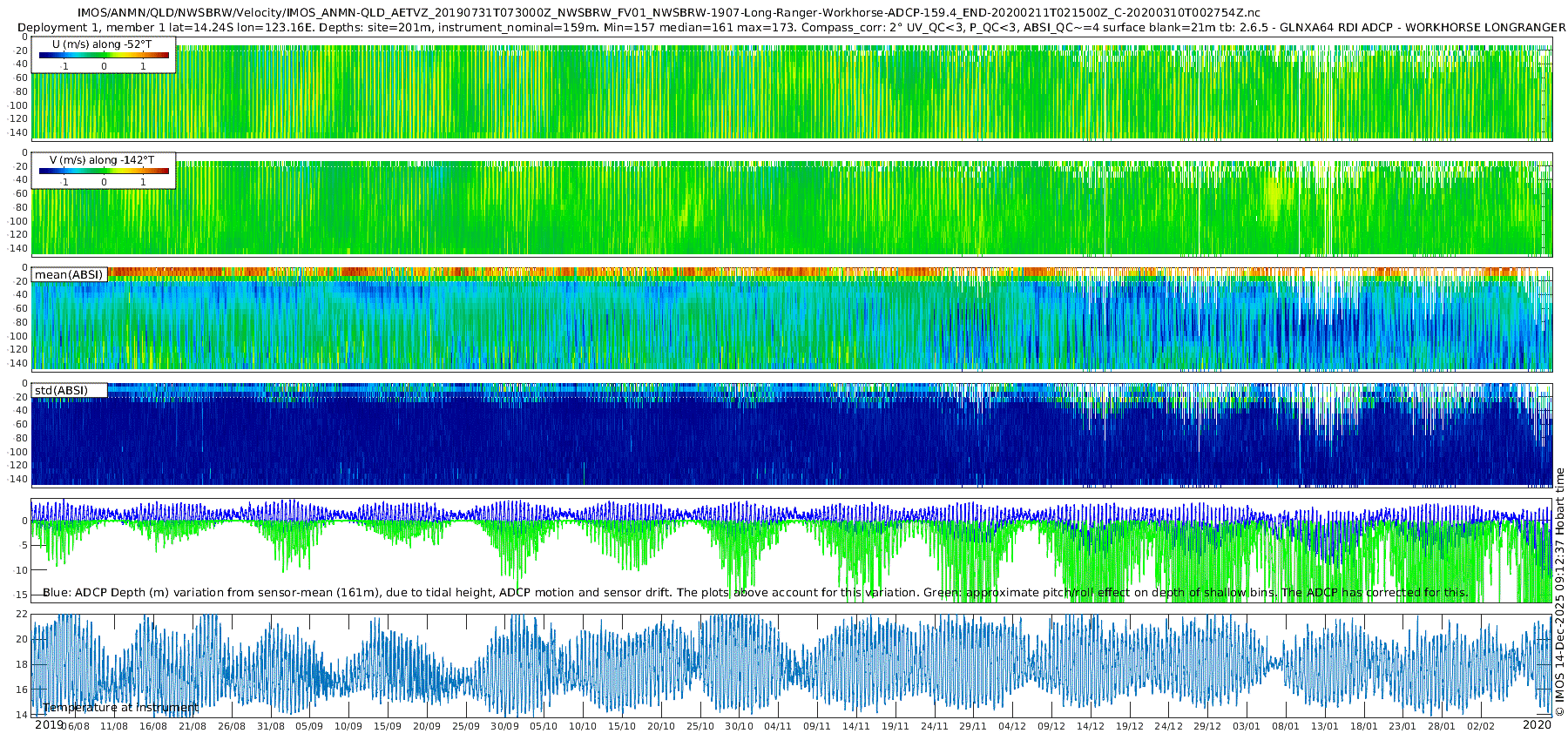Select the NetCDF file path title
The width and height of the screenshot is (1568, 740).
[668, 13]
